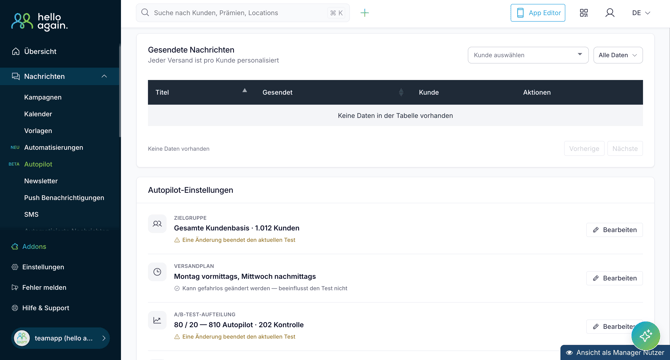Click the 'Autopilot-Einstellungen' heading
The width and height of the screenshot is (670, 360).
pyautogui.click(x=191, y=190)
